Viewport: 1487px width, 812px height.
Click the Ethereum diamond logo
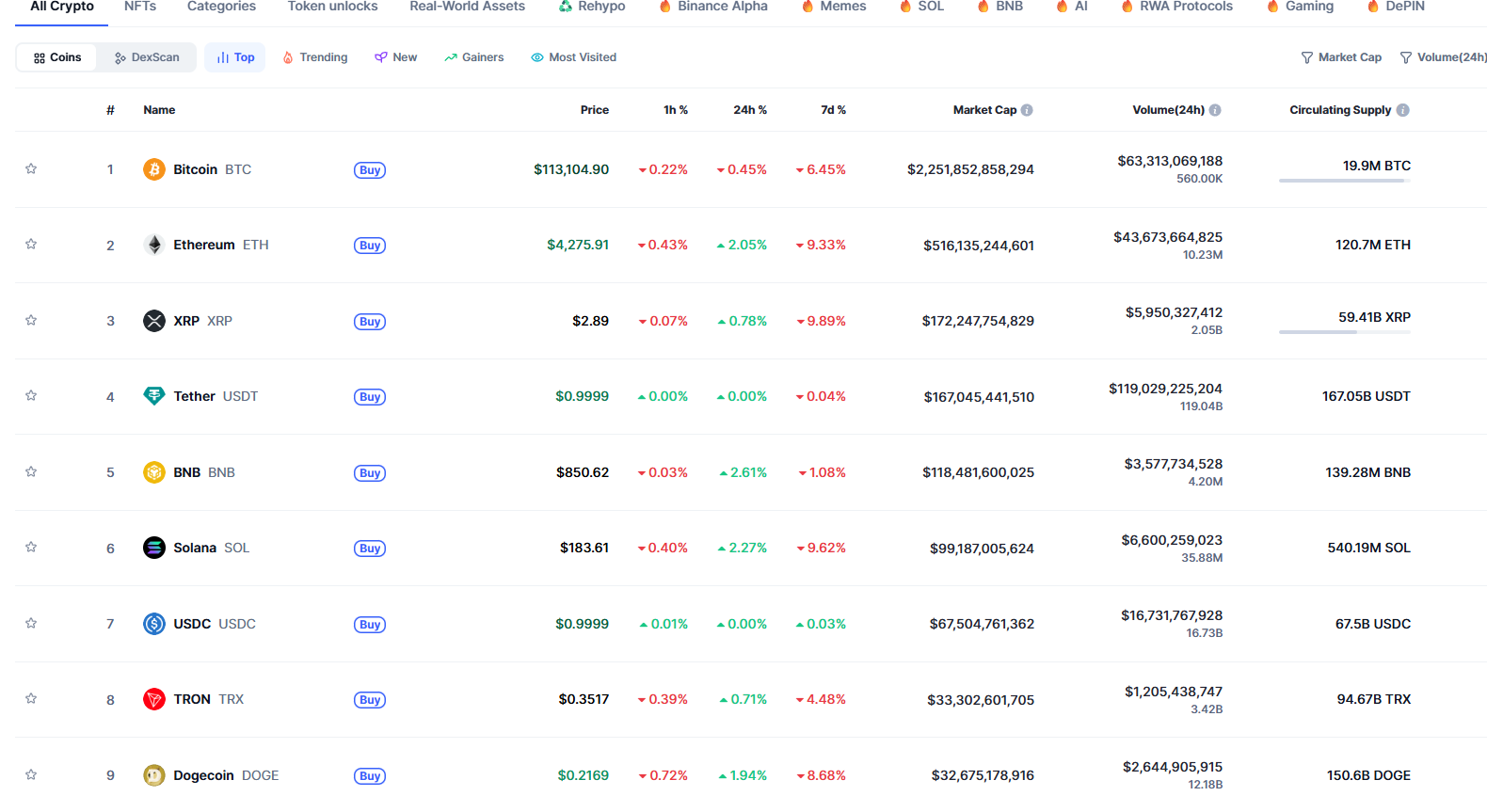click(x=154, y=245)
